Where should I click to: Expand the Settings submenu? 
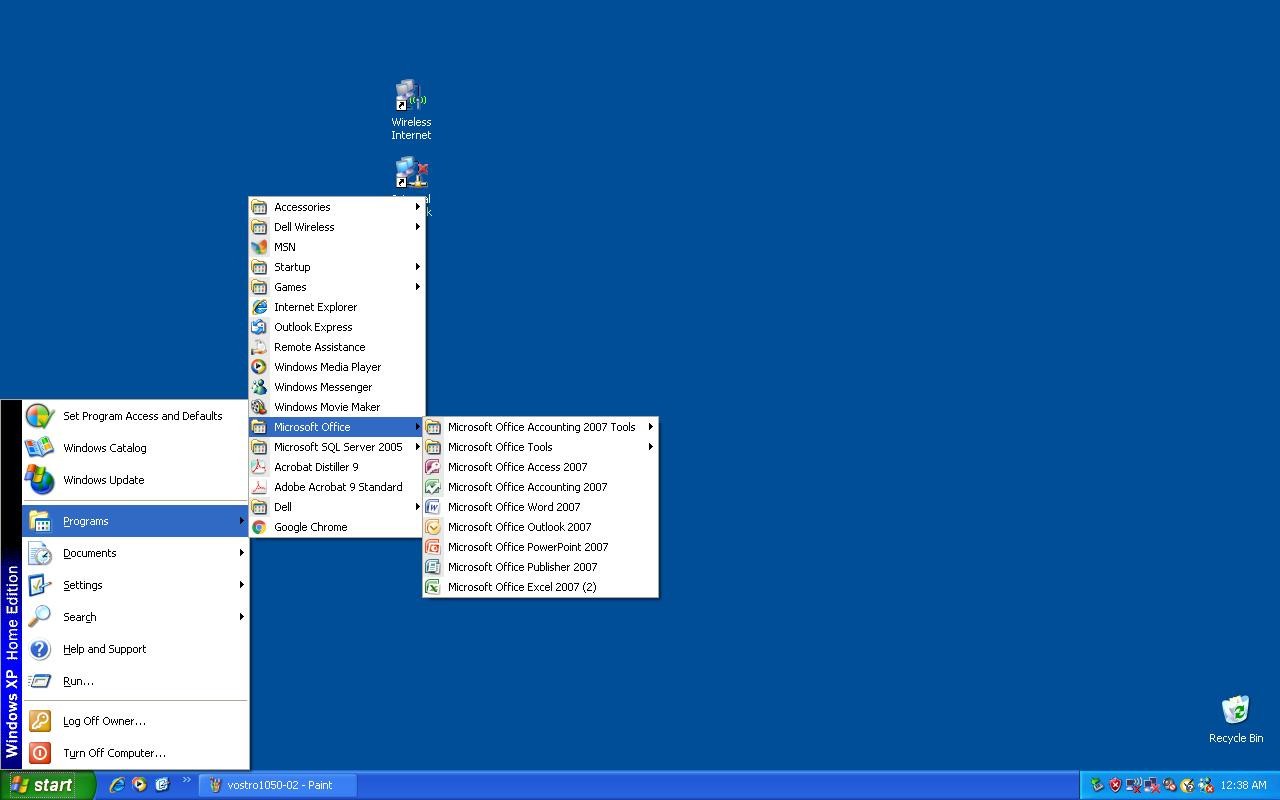(135, 585)
